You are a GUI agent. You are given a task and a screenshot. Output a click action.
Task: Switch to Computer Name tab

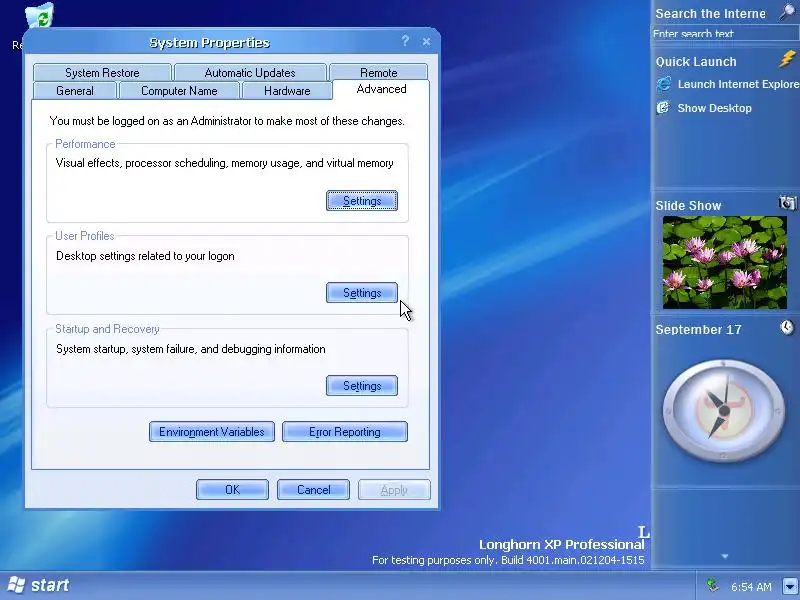tap(179, 91)
